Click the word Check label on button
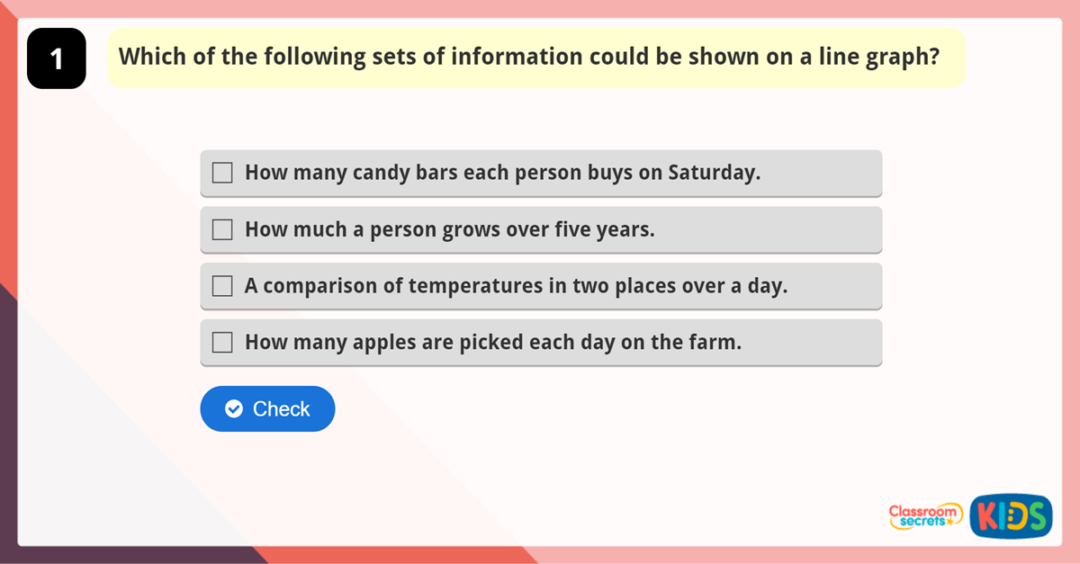Image resolution: width=1080 pixels, height=564 pixels. pyautogui.click(x=281, y=409)
